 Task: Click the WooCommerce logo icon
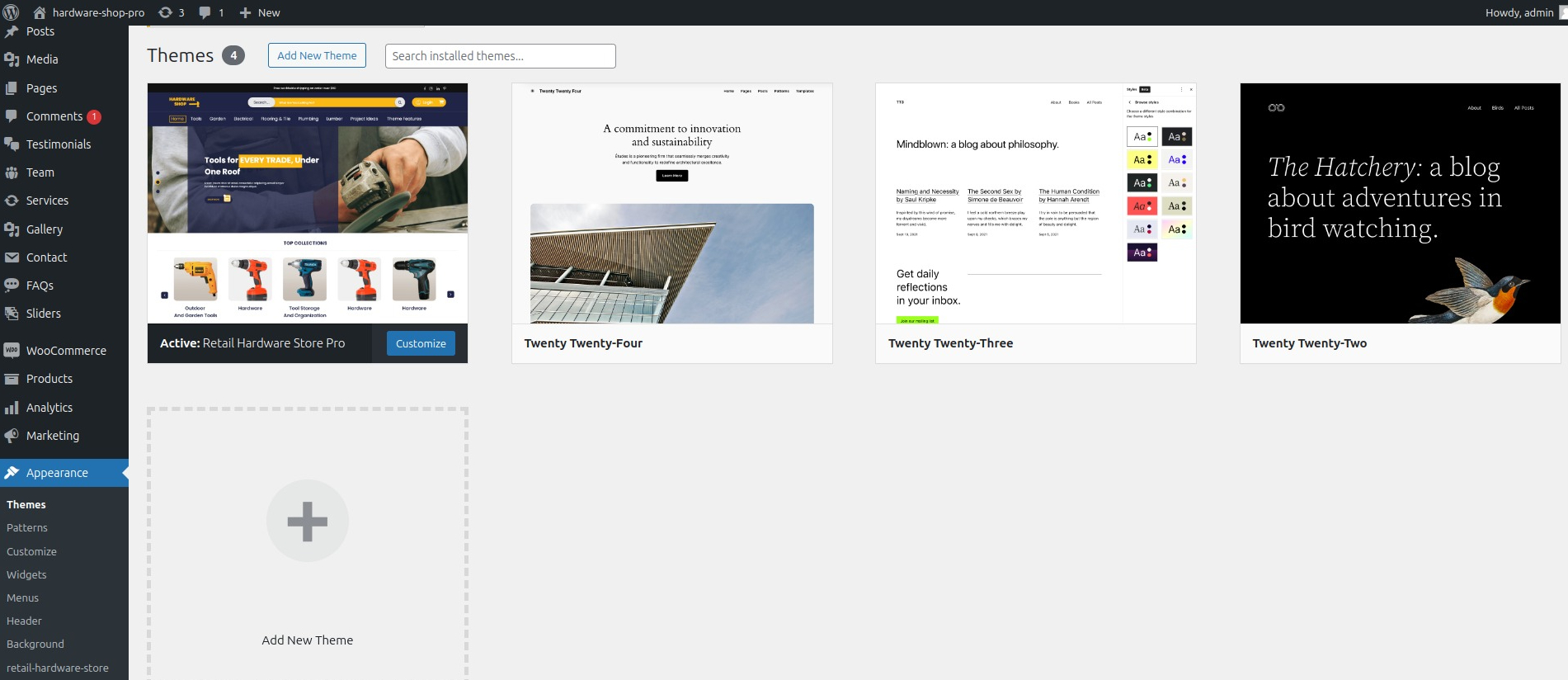(12, 350)
